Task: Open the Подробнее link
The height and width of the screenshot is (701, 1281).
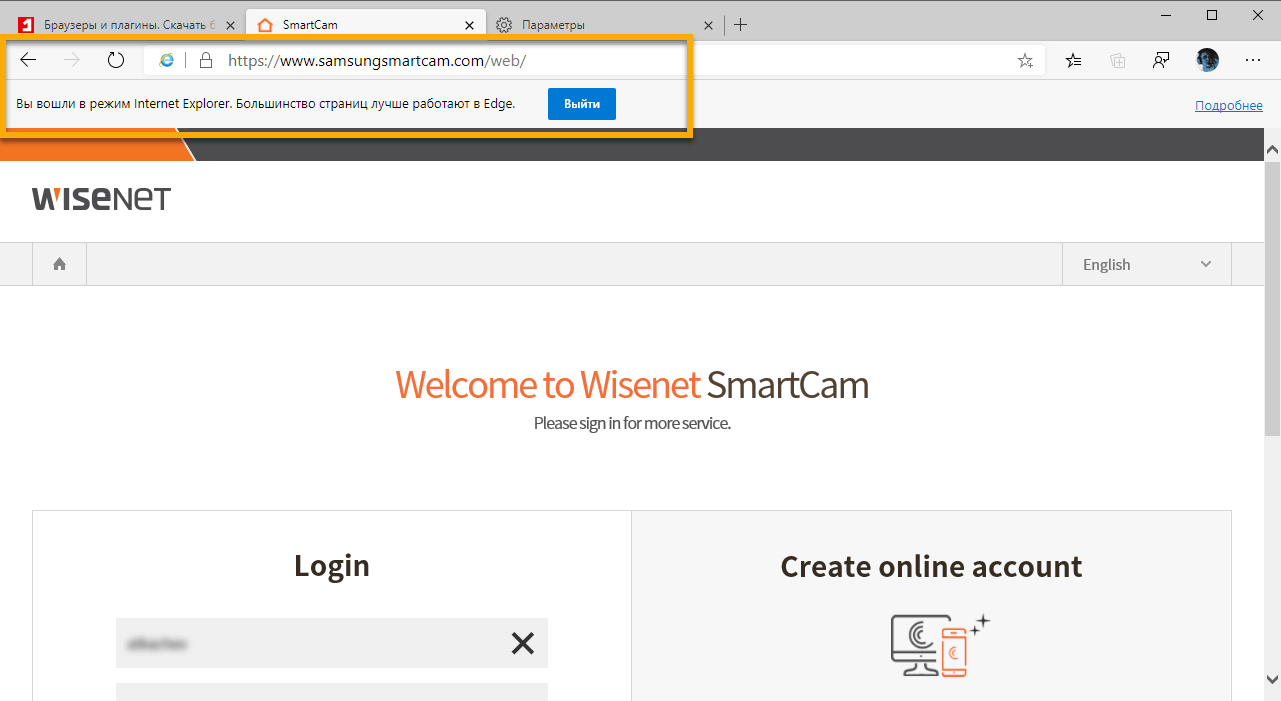Action: coord(1229,105)
